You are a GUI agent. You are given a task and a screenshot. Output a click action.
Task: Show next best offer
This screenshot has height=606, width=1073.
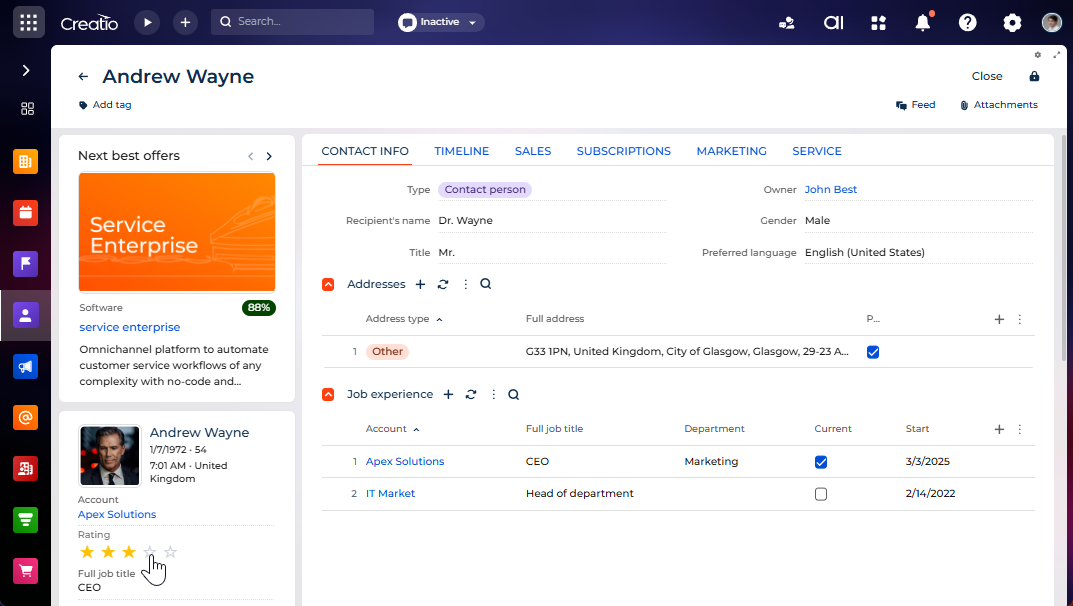(x=269, y=157)
